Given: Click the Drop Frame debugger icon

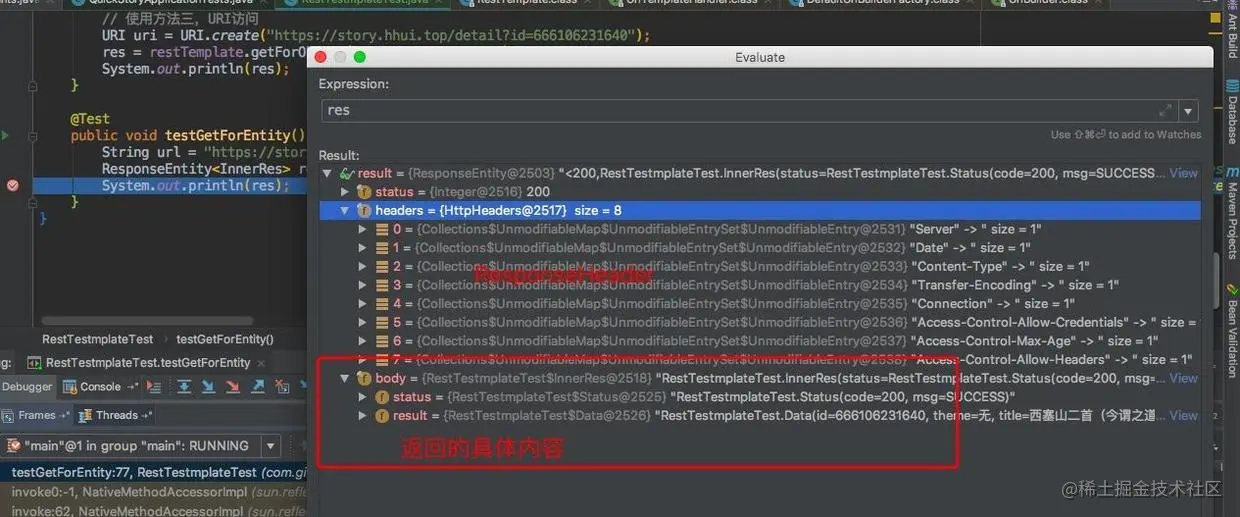Looking at the screenshot, I should click(282, 387).
